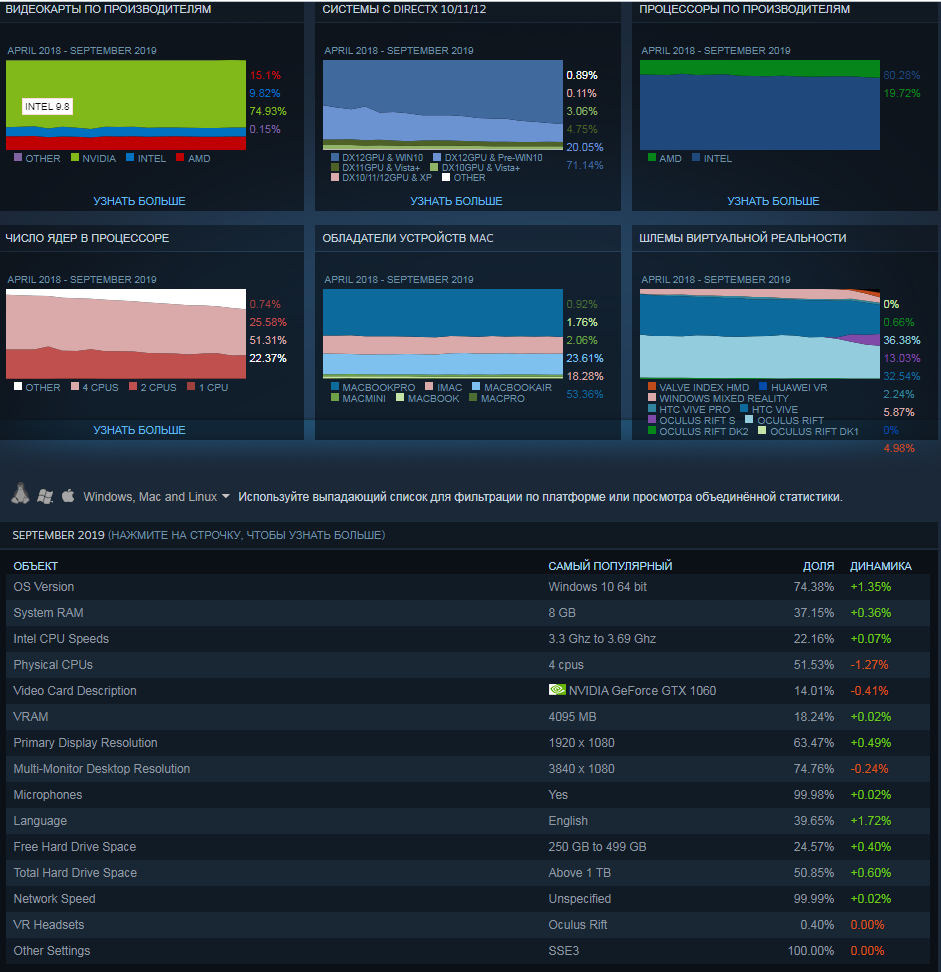This screenshot has width=941, height=972.
Task: Click the OTHER purple legend swatch in video cards
Action: (18, 157)
